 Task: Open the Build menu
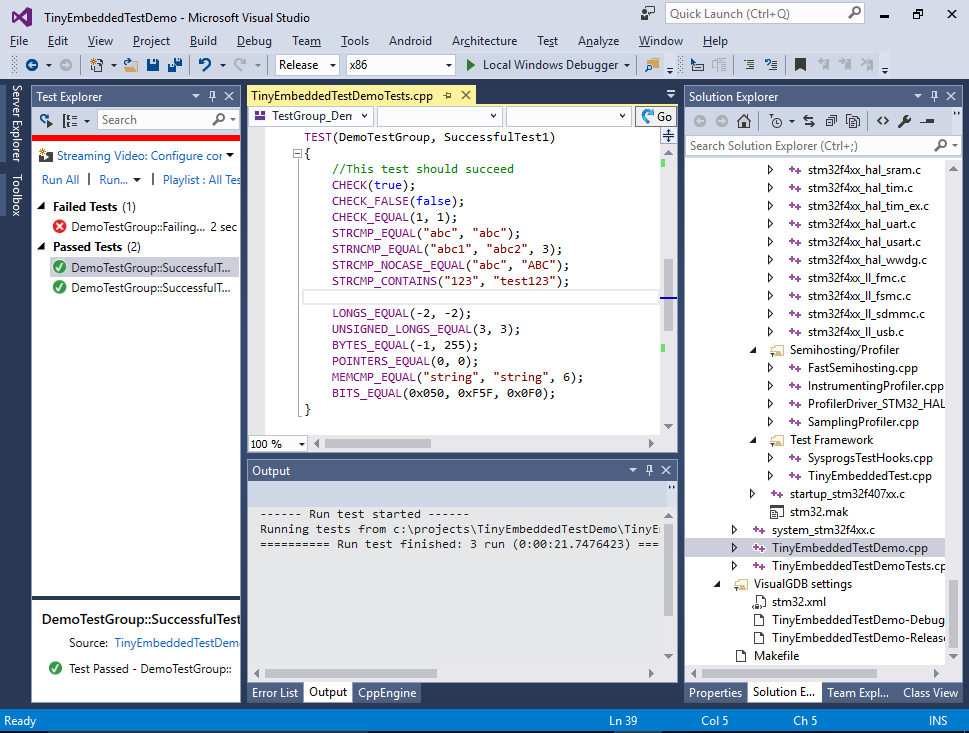pos(203,41)
